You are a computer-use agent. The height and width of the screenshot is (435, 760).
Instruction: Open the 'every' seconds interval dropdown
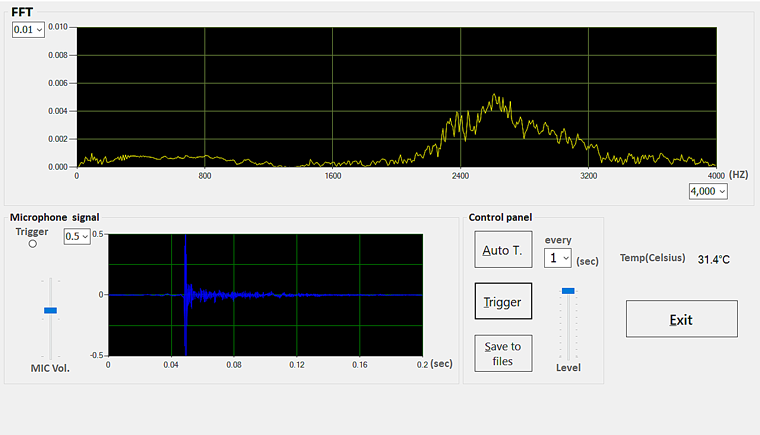(x=557, y=258)
